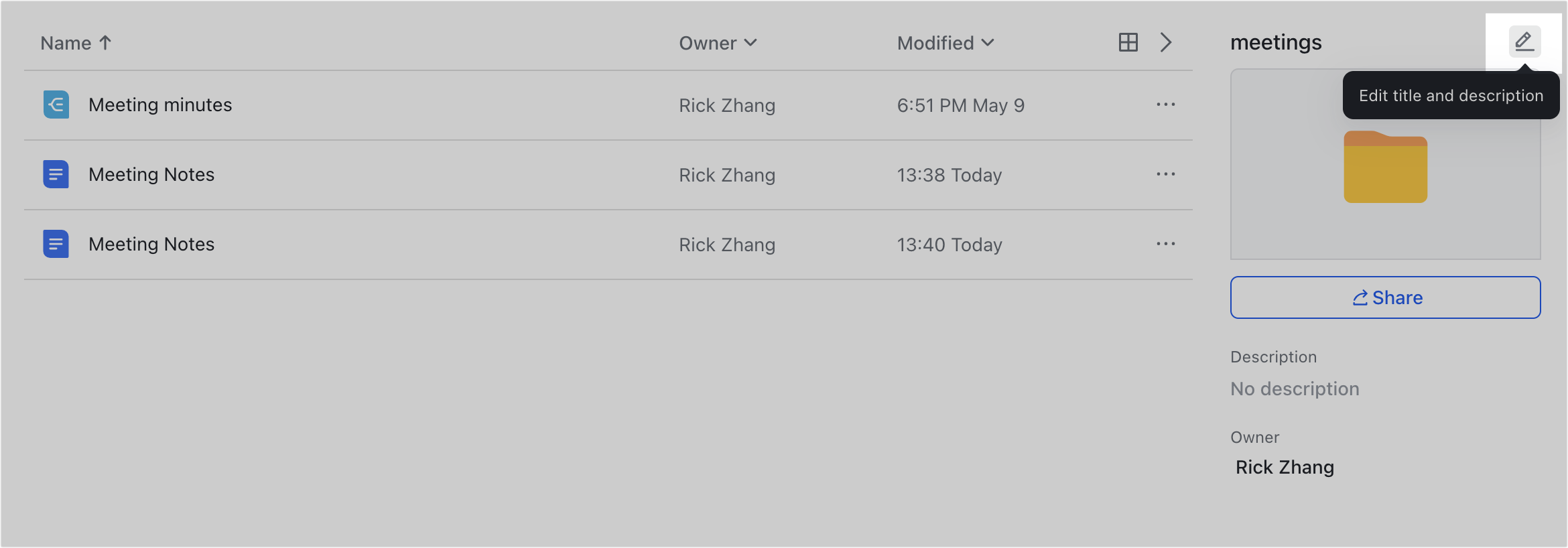Collapse the details panel with the right chevron

[x=1166, y=42]
